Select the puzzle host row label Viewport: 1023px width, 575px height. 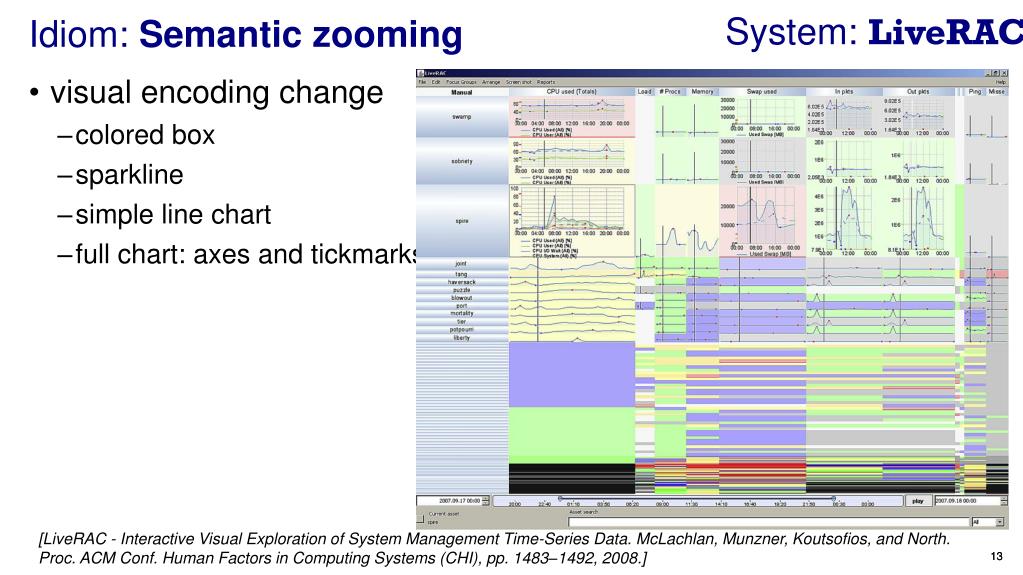(x=461, y=290)
